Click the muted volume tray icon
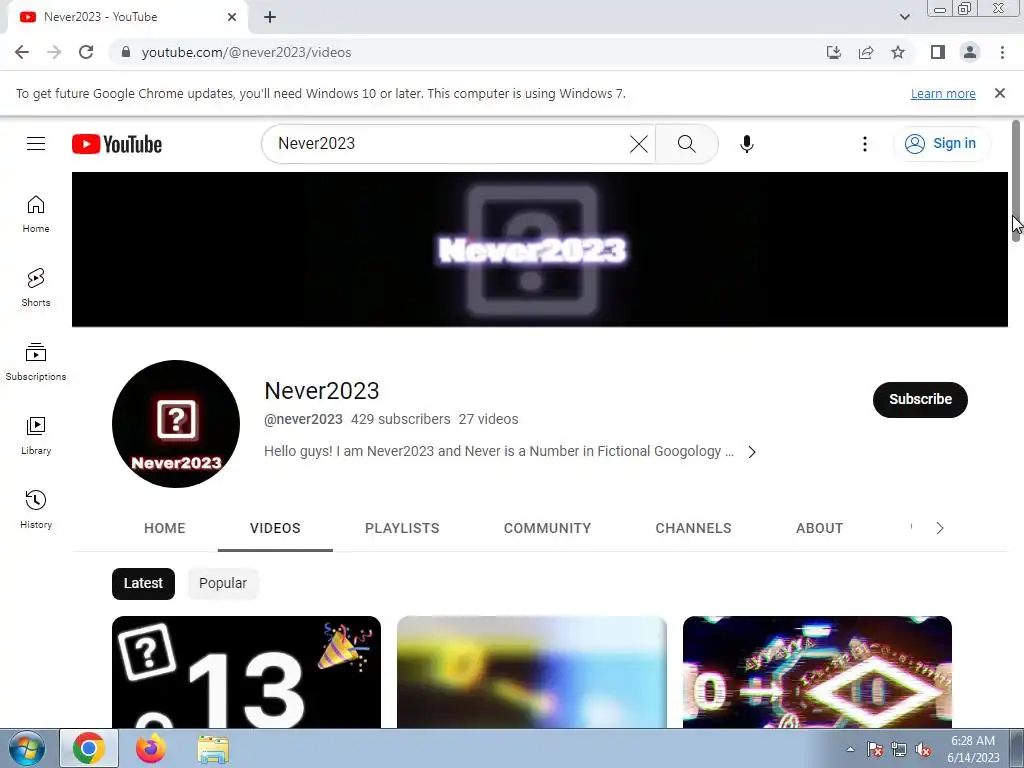The height and width of the screenshot is (768, 1024). click(x=923, y=750)
